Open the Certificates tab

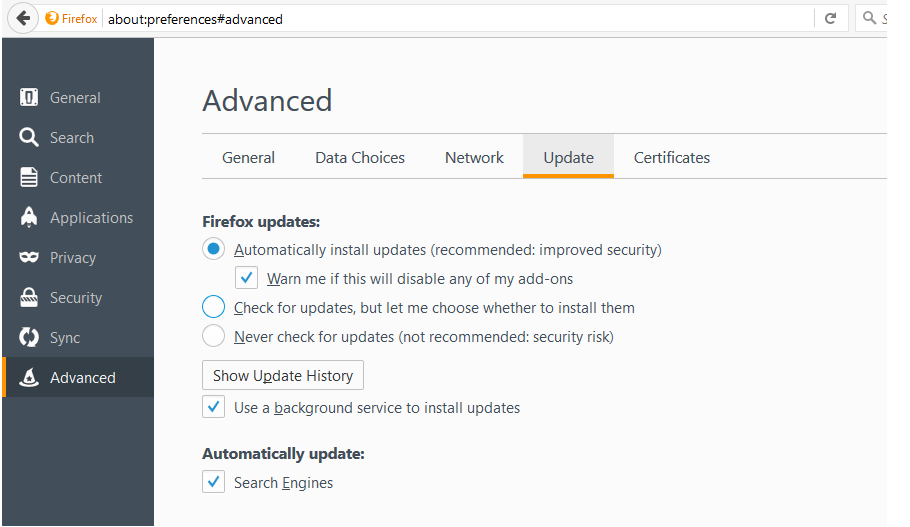[671, 157]
